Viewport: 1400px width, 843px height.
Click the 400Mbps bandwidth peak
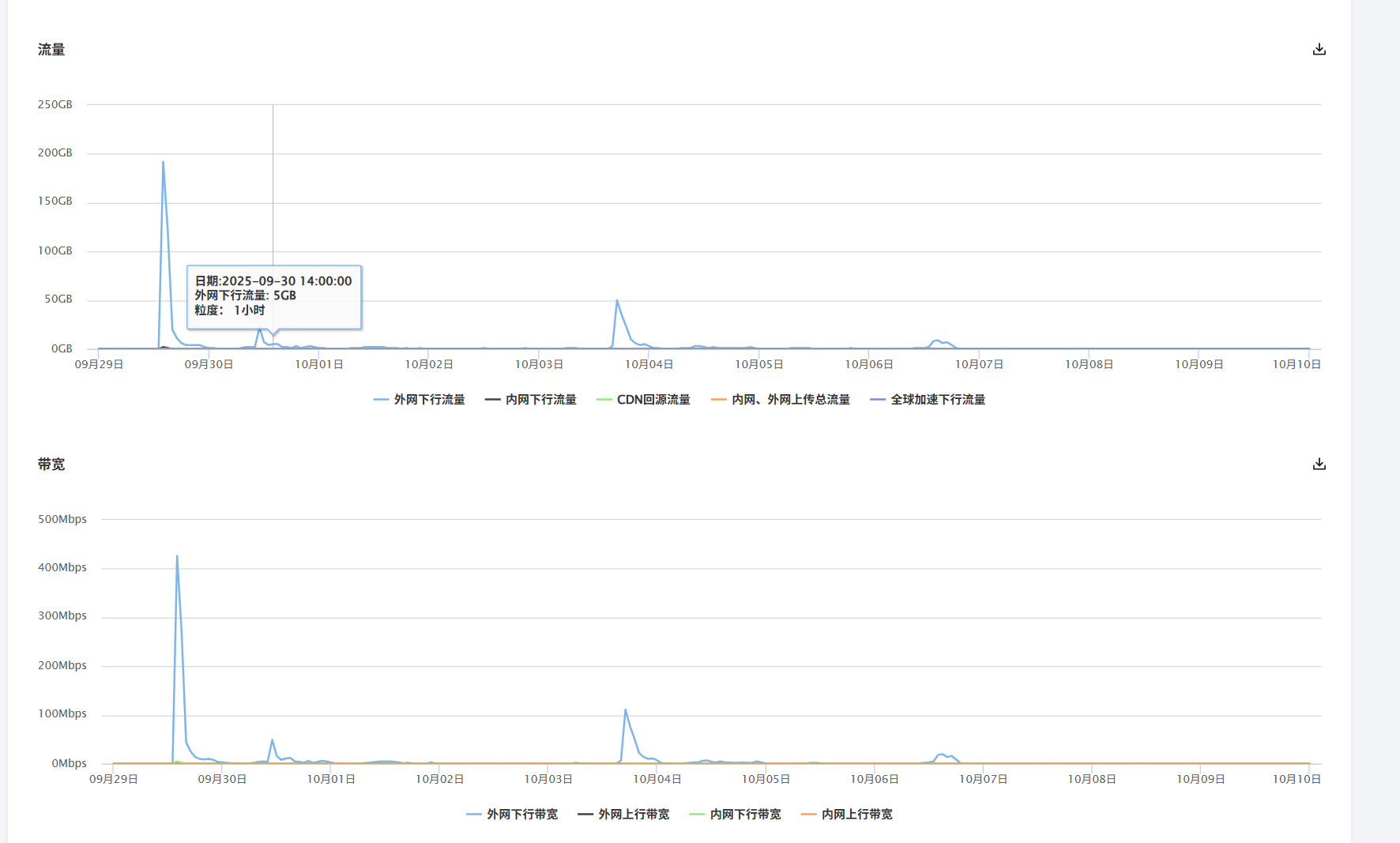(177, 557)
